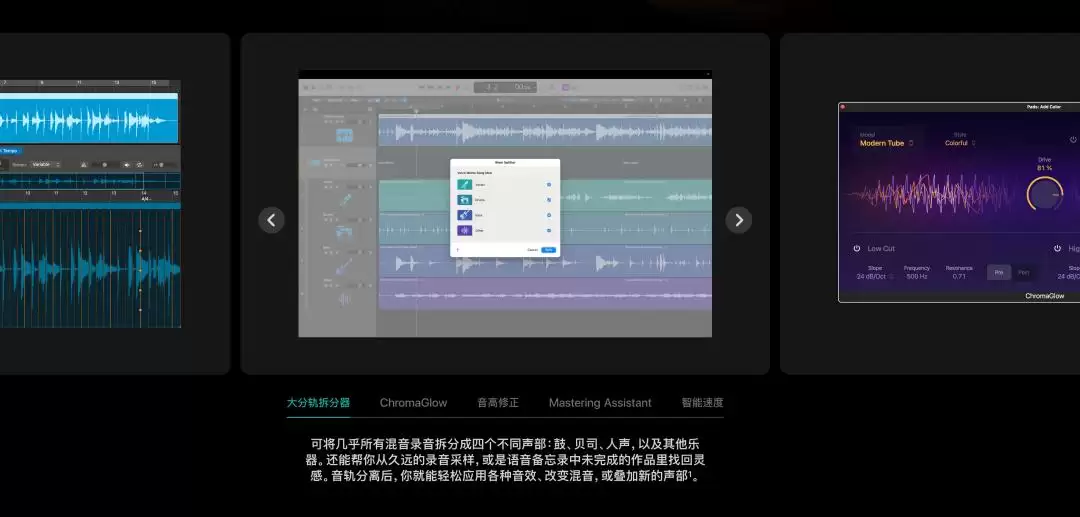
Task: Toggle the Low Cut power button
Action: 857,249
